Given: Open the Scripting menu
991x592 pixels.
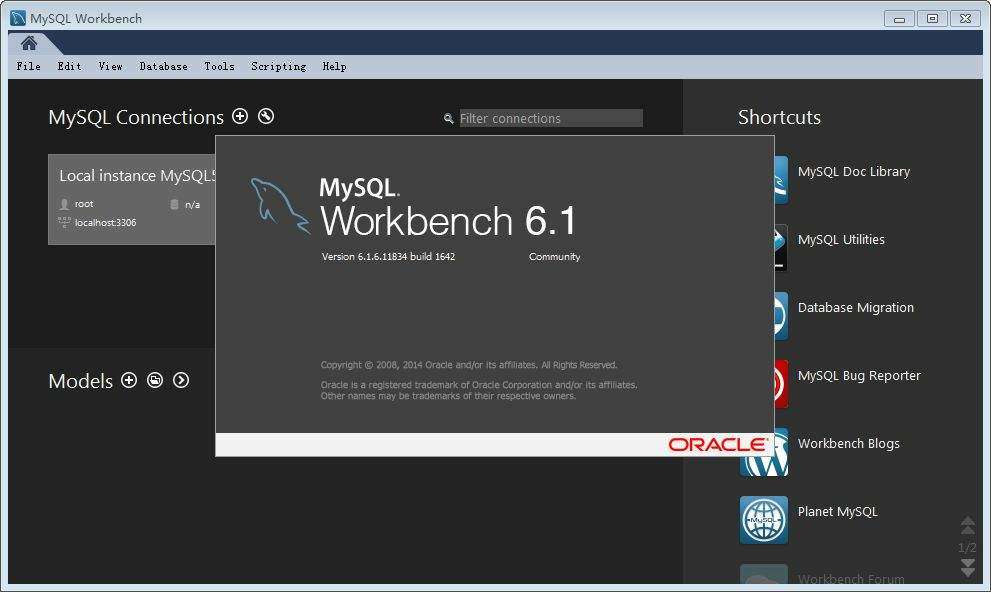Looking at the screenshot, I should point(279,66).
